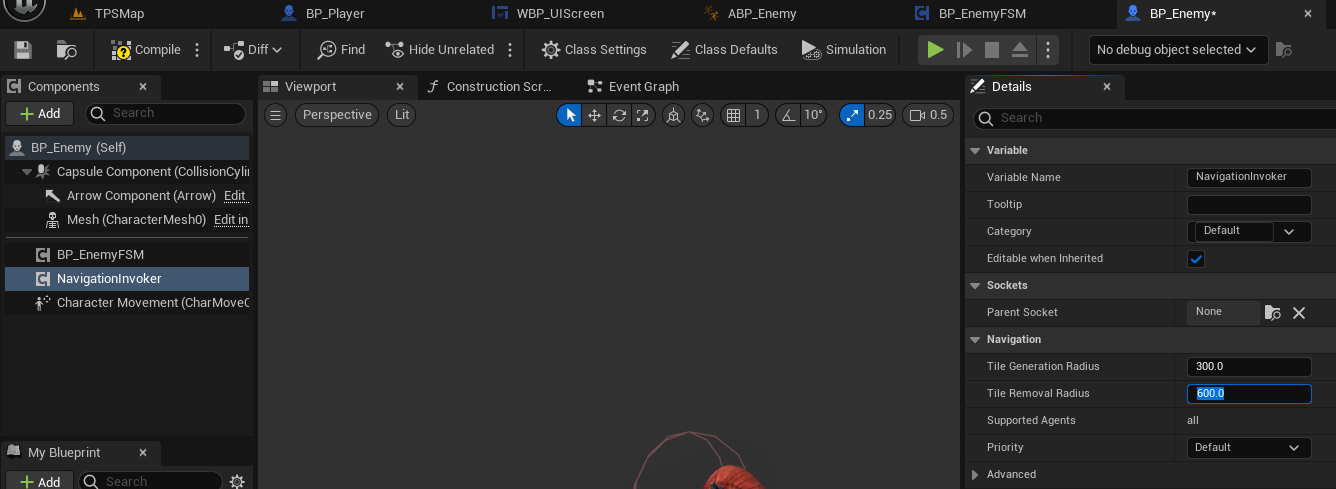Image resolution: width=1336 pixels, height=489 pixels.
Task: Open the Perspective view mode menu
Action: tap(337, 115)
